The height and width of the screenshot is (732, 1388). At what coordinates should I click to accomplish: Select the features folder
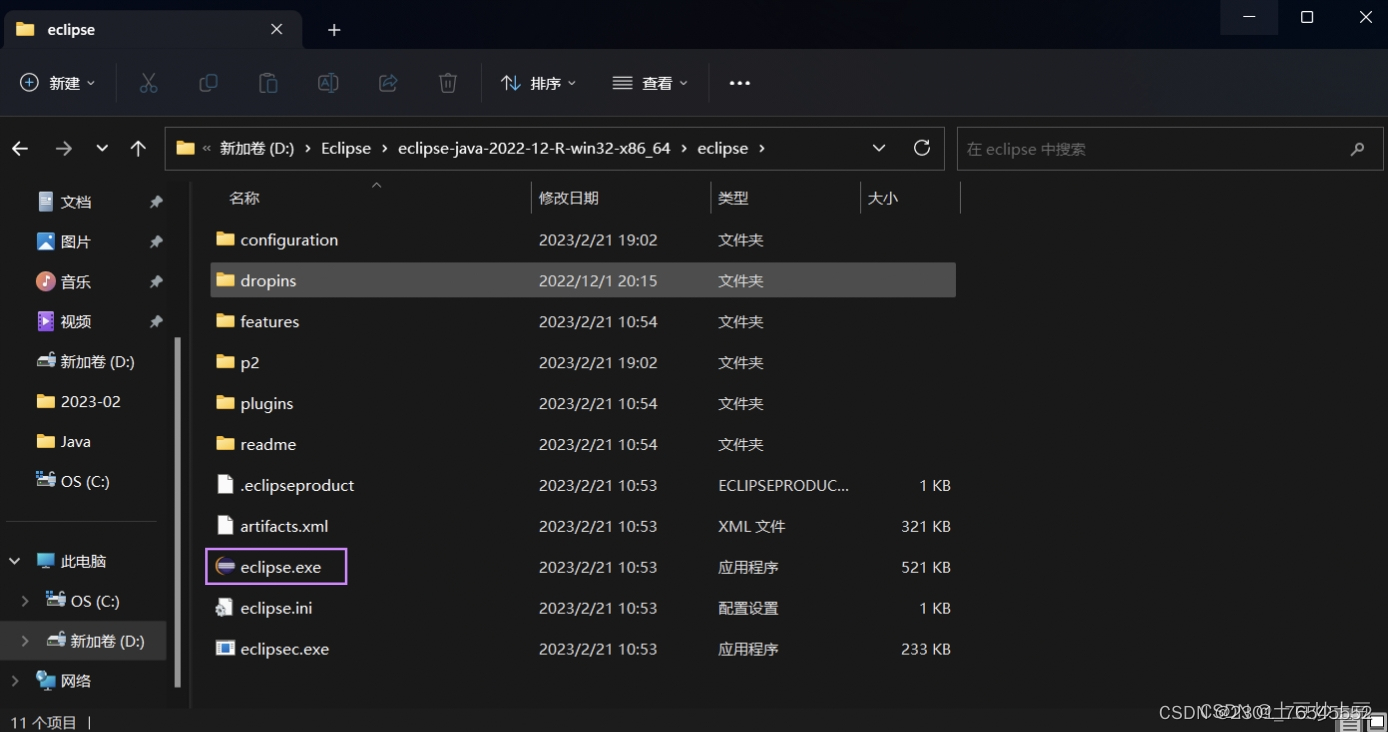point(270,322)
